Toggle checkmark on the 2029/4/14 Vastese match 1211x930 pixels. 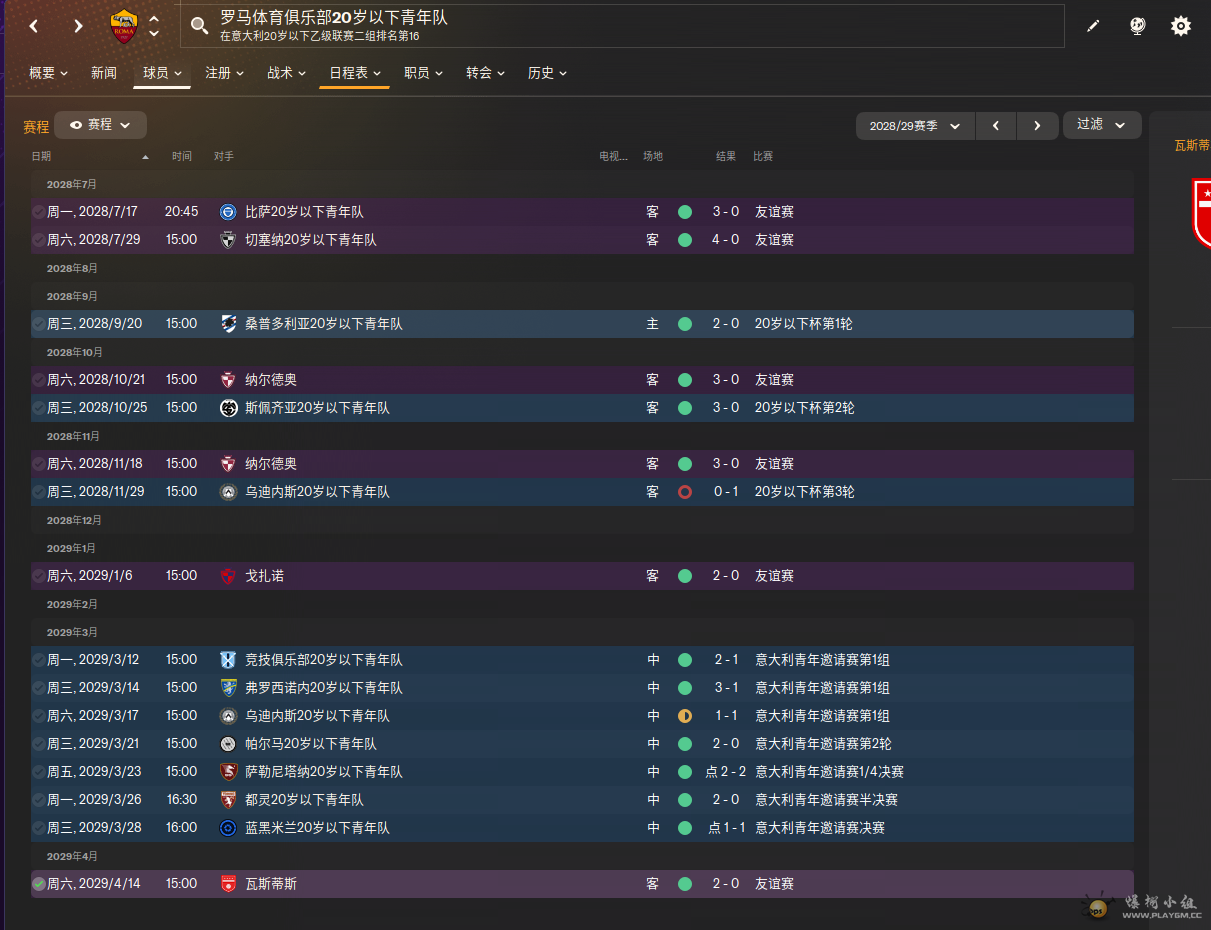[39, 884]
